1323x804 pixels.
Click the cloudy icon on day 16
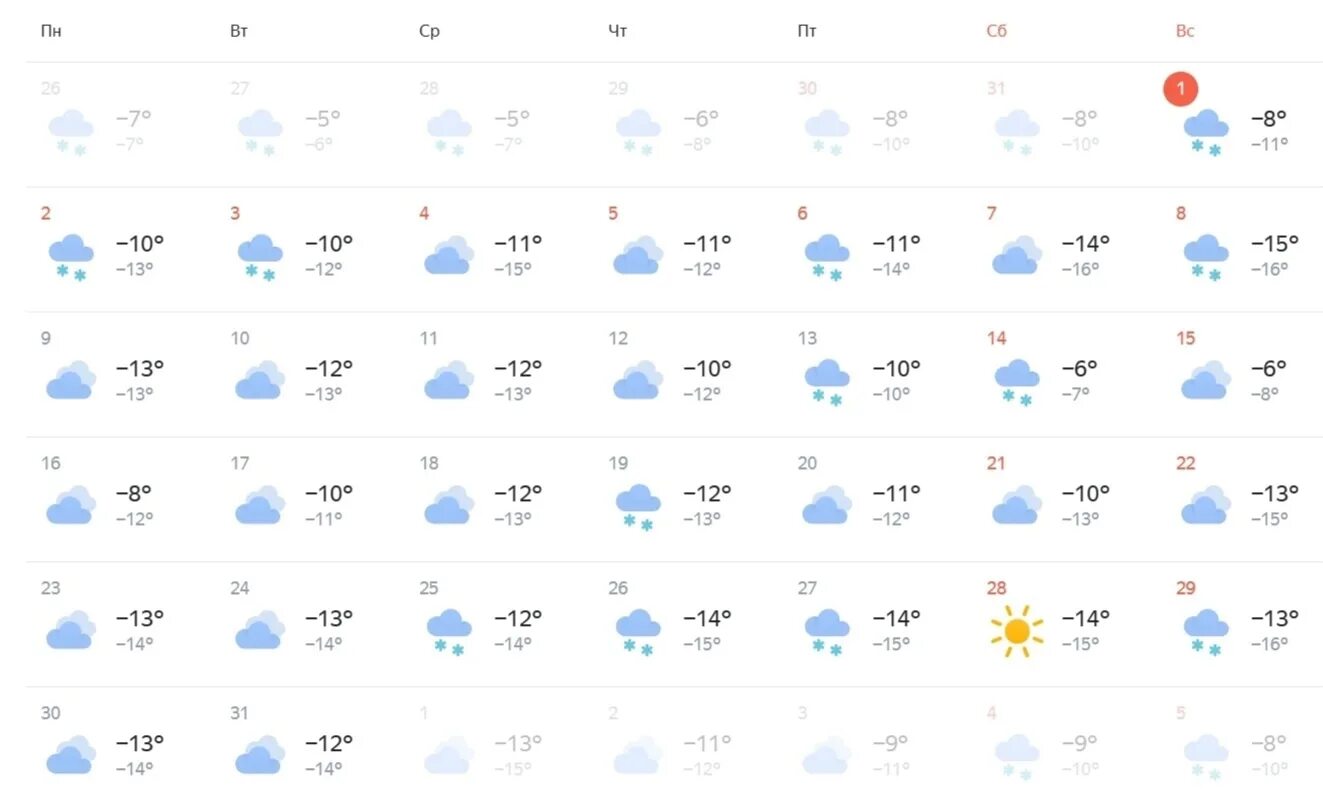coord(71,505)
